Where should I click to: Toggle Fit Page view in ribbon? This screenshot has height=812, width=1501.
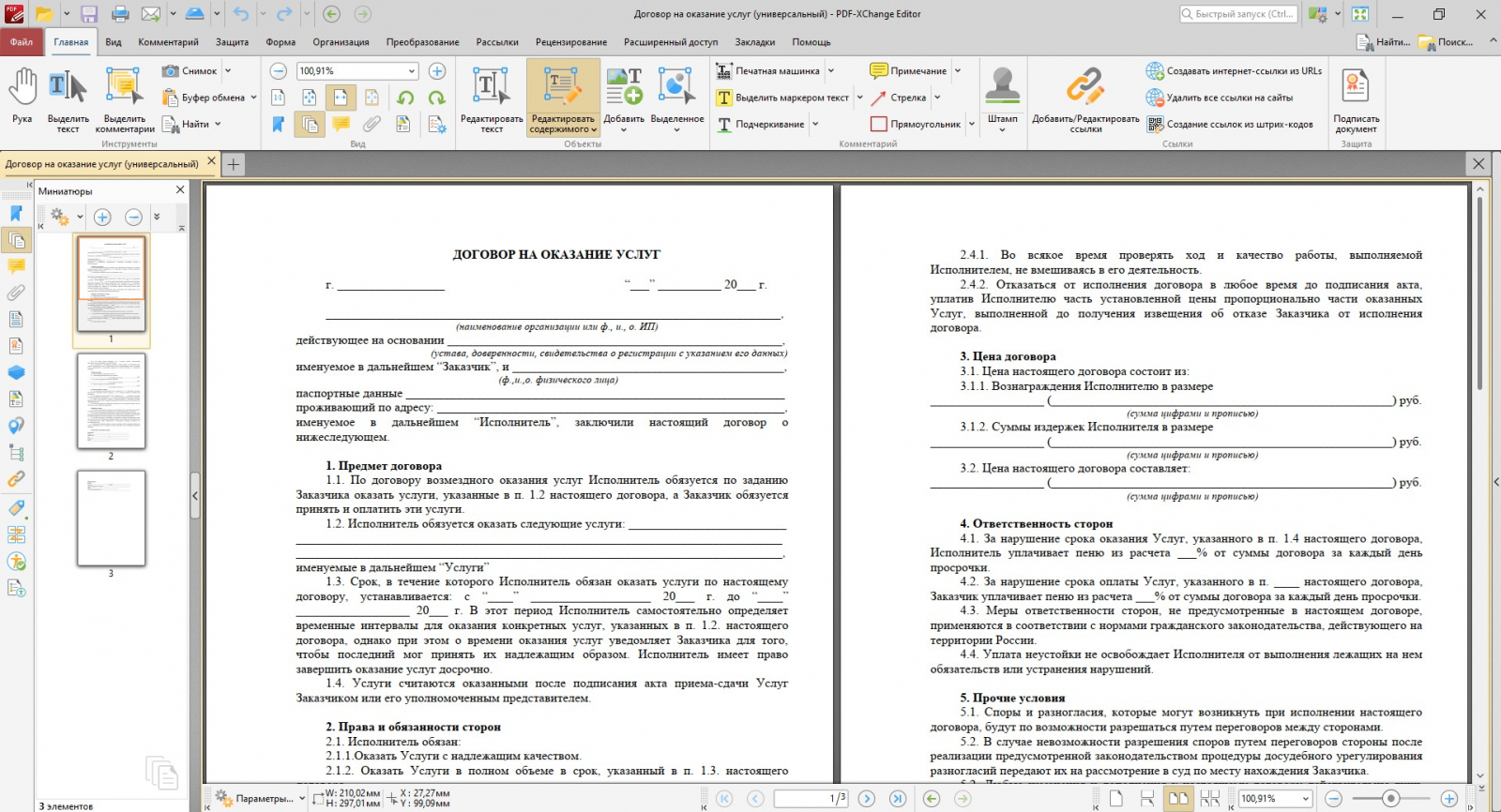click(310, 98)
